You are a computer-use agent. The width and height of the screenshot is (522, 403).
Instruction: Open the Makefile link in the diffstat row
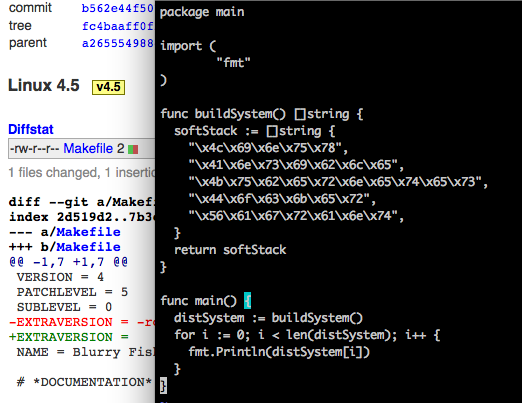pyautogui.click(x=88, y=148)
